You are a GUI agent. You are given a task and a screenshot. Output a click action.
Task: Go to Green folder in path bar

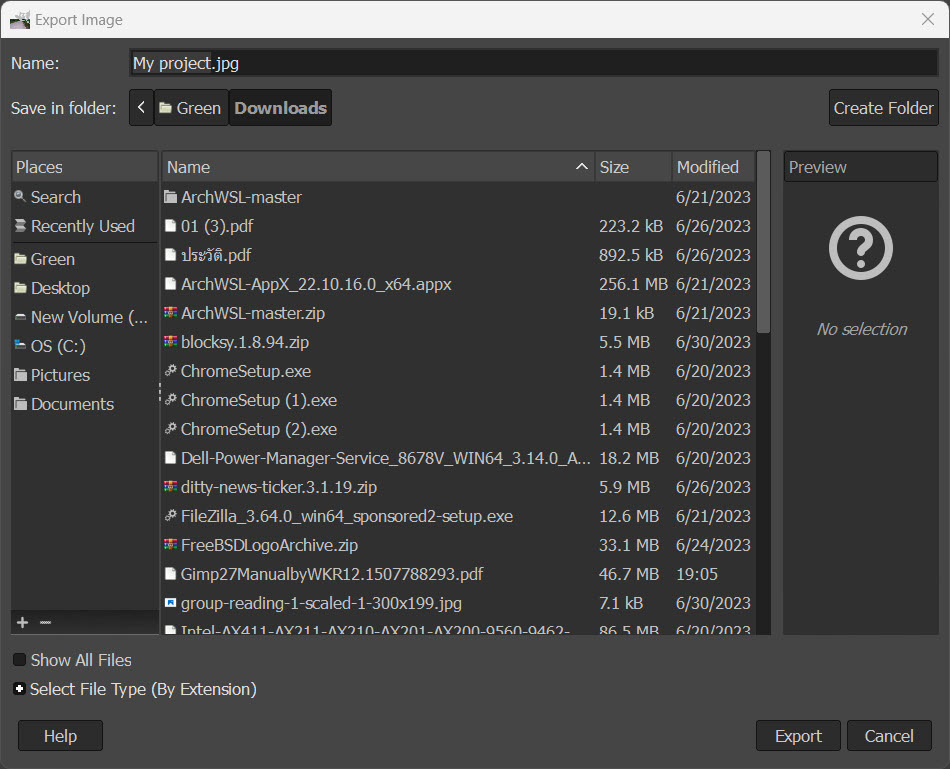click(190, 108)
